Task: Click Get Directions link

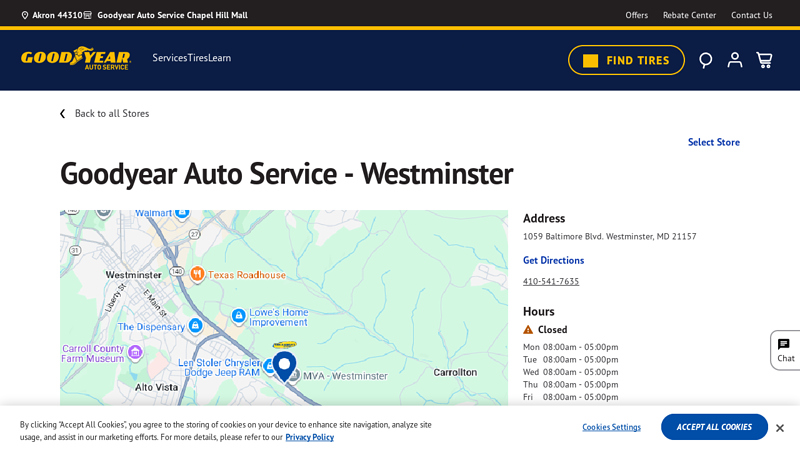Action: [x=554, y=260]
